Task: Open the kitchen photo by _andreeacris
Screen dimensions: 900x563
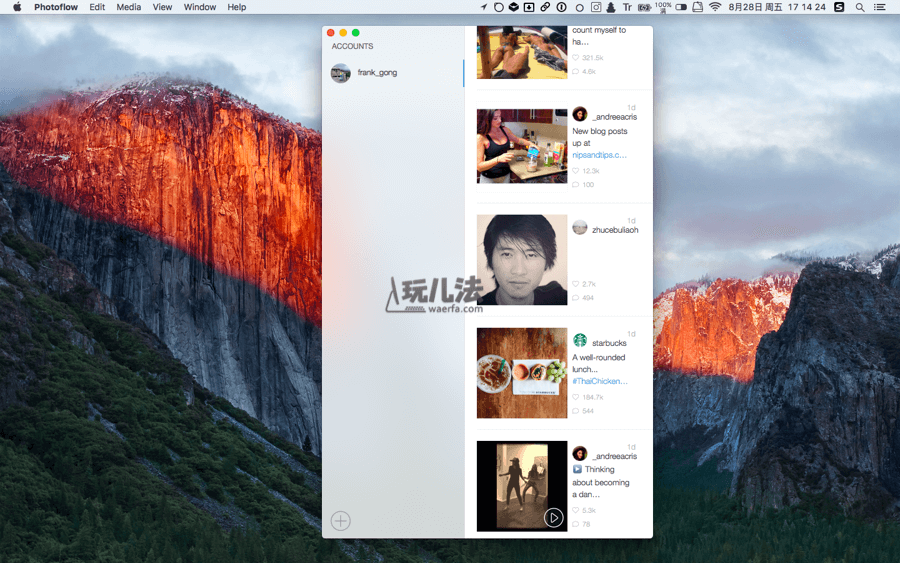Action: click(522, 146)
